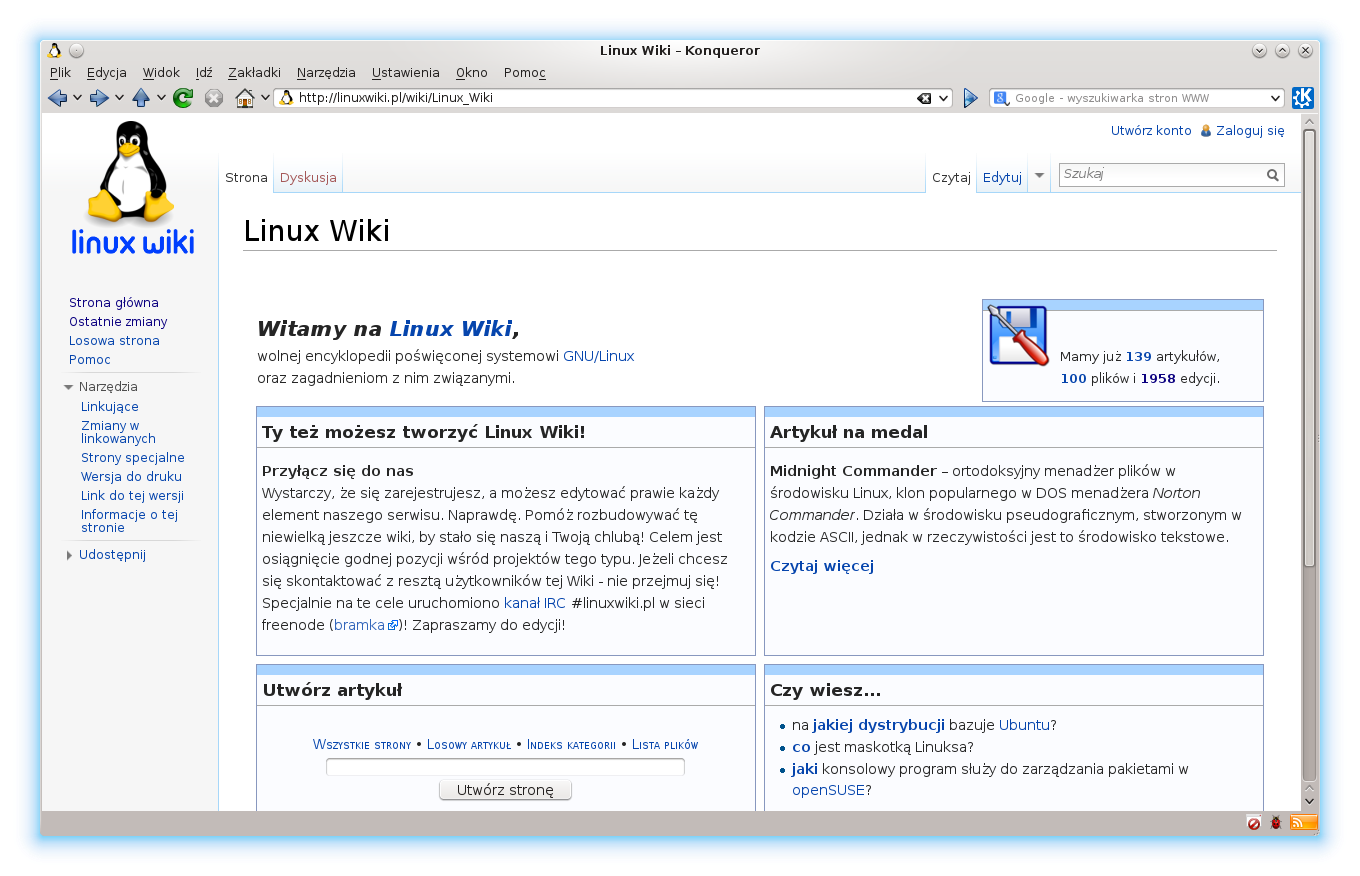Follow the Zaloguj się link
This screenshot has width=1360, height=876.
[1250, 131]
